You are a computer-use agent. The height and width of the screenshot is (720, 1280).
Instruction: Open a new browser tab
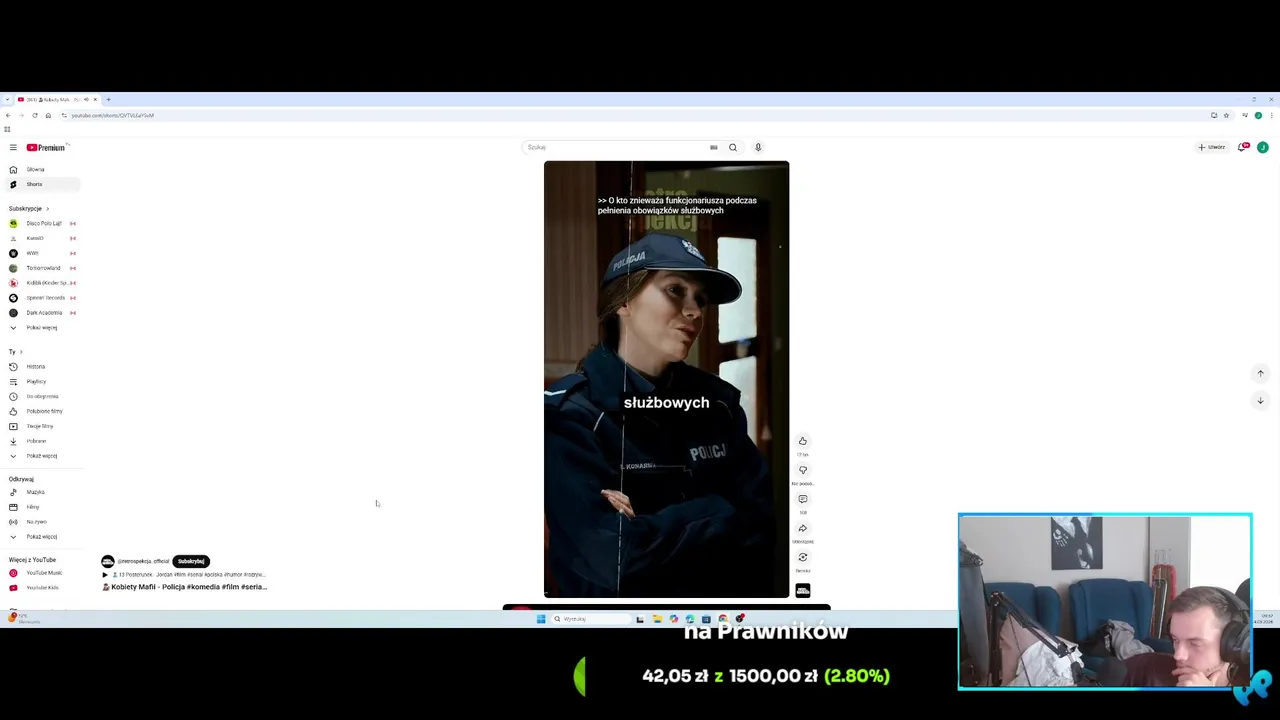tap(108, 99)
